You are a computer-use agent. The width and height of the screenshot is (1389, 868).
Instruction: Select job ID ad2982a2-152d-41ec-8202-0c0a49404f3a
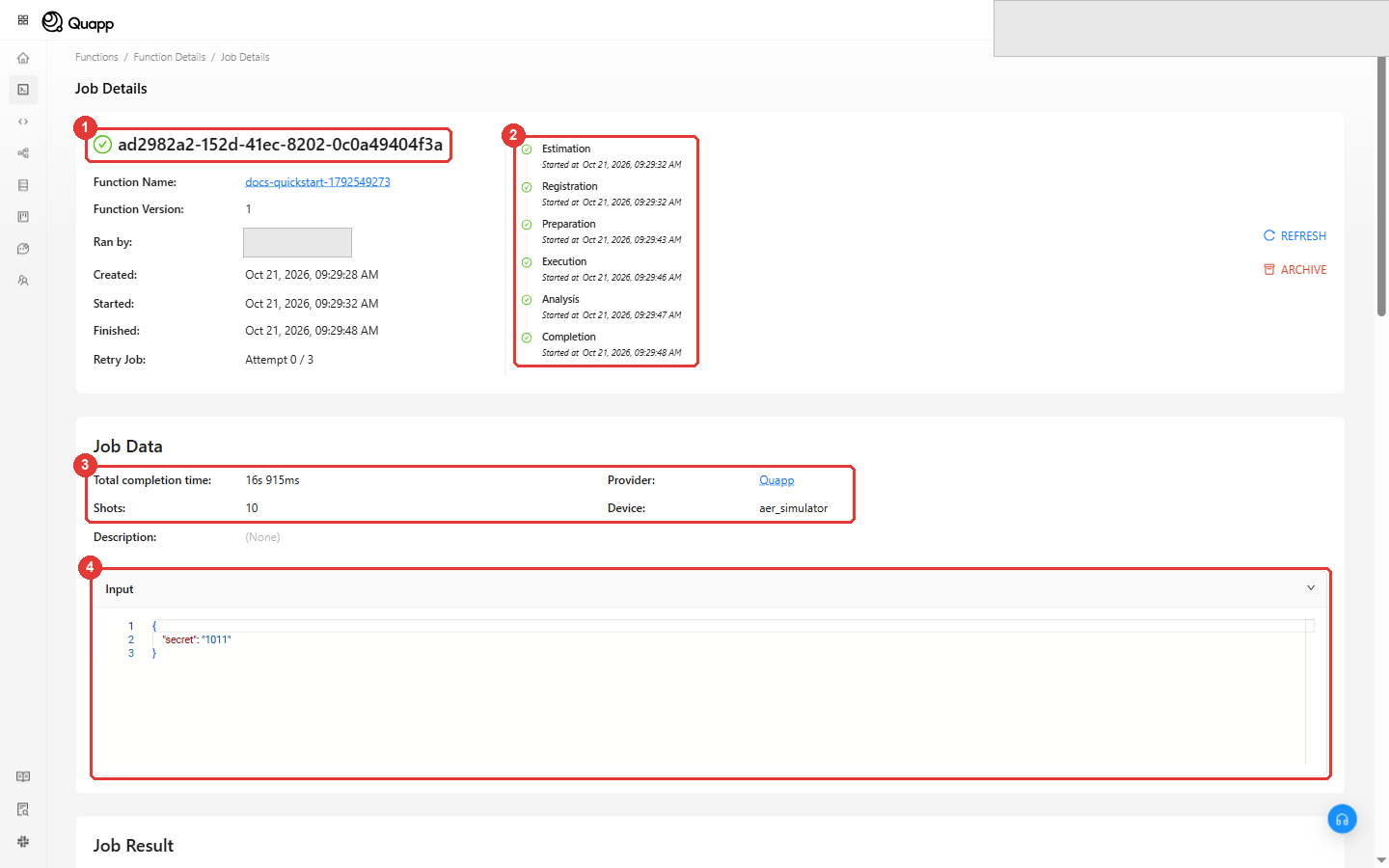(280, 145)
